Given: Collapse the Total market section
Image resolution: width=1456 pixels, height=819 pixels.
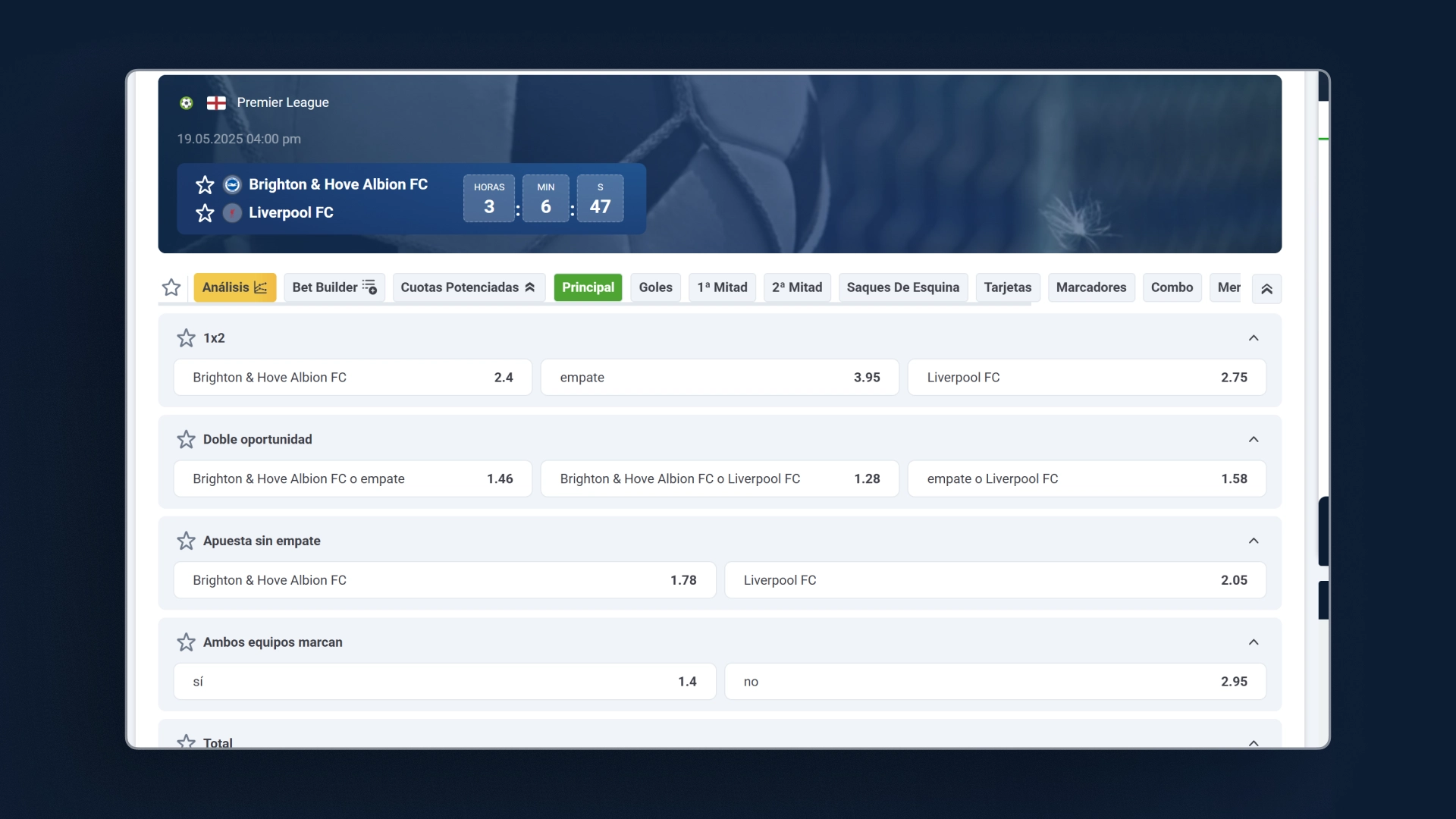Looking at the screenshot, I should (1254, 743).
